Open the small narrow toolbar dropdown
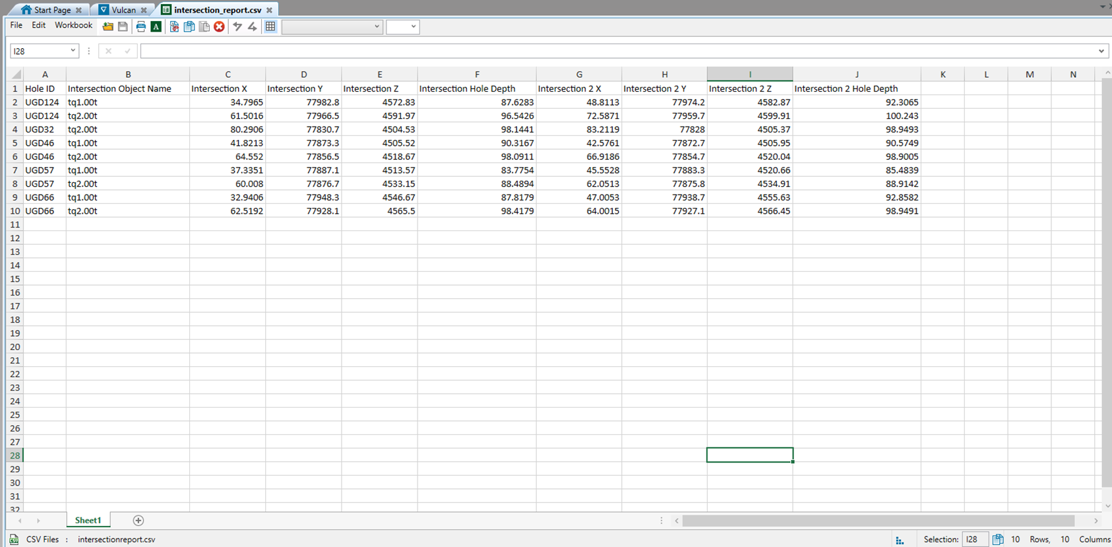 coord(402,27)
